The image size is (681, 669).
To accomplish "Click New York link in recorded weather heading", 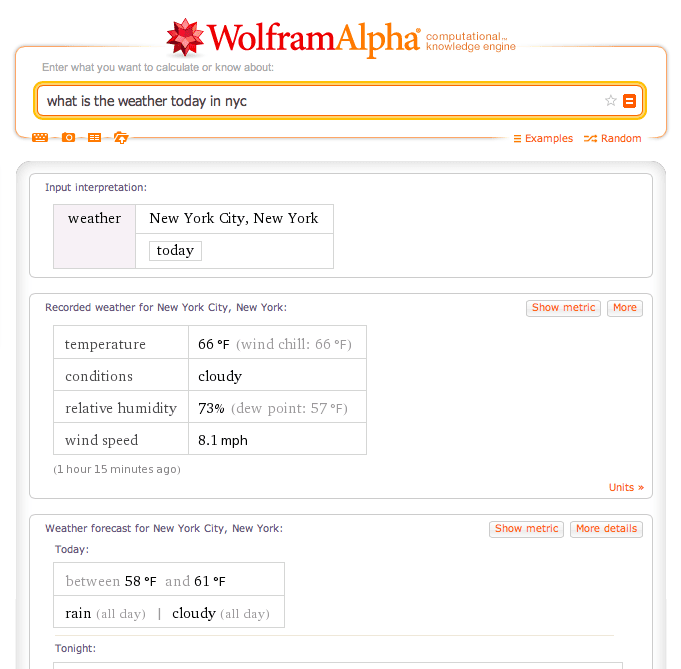I will [x=260, y=308].
